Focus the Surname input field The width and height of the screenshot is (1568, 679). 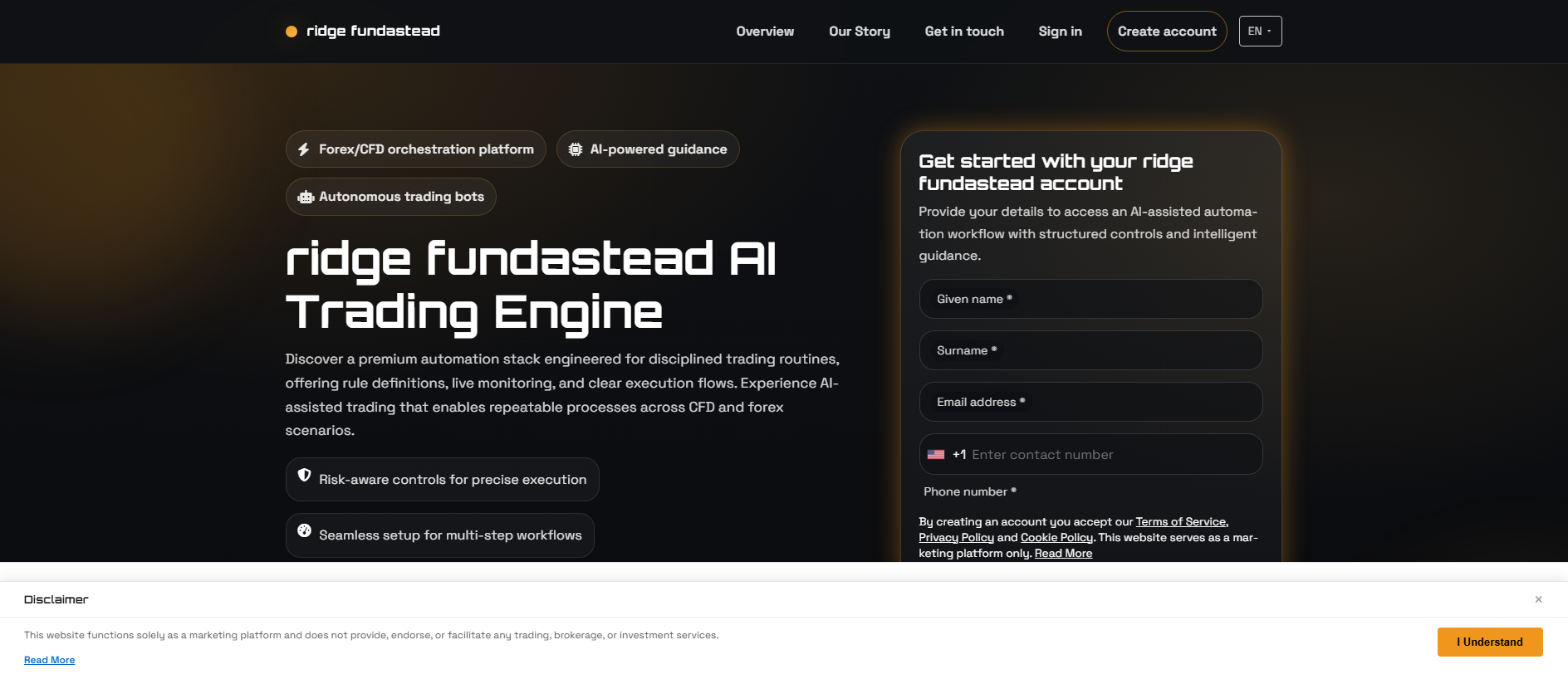point(1090,350)
